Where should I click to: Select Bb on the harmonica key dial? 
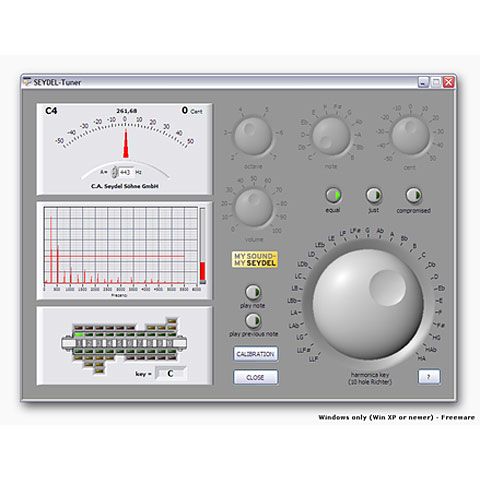coord(404,239)
